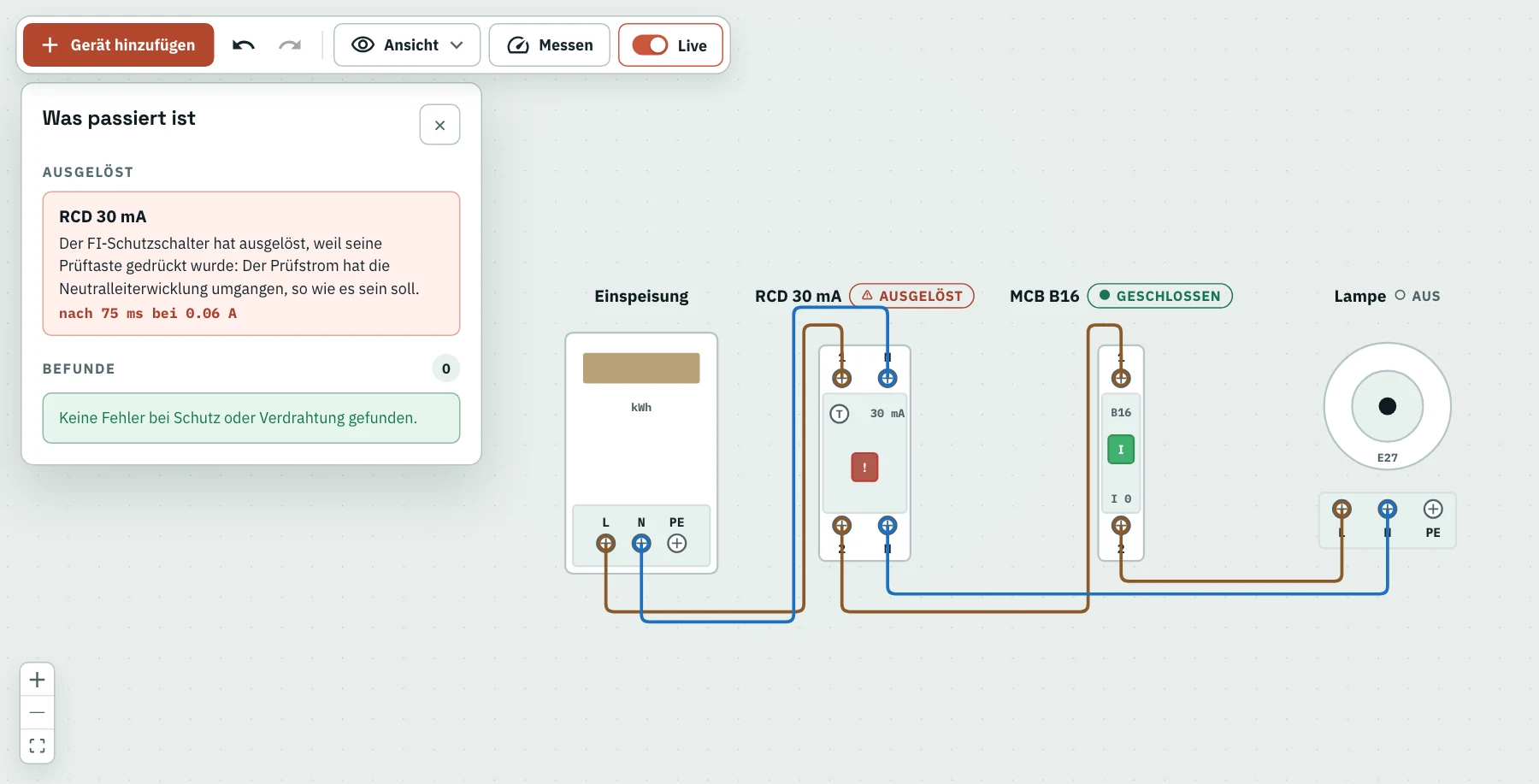Select MCB top terminal 1

(x=1121, y=378)
